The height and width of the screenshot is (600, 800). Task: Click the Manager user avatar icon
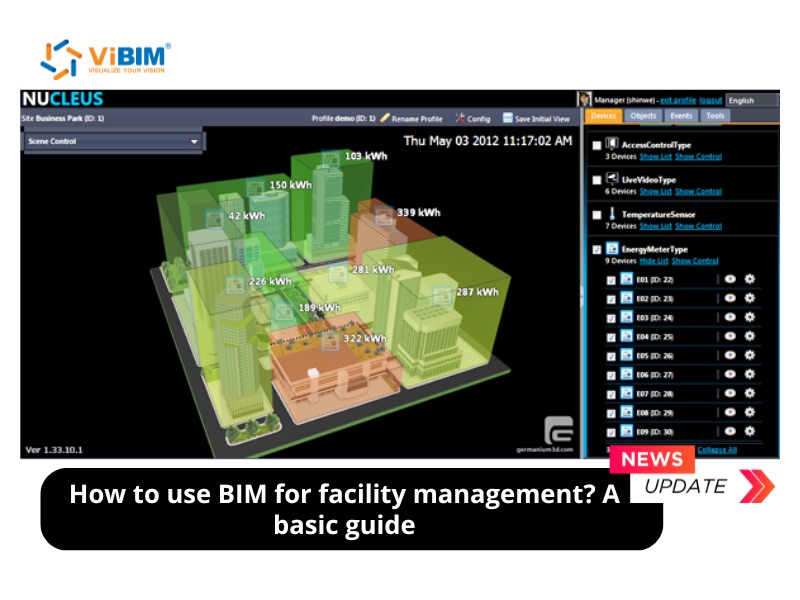(x=585, y=99)
